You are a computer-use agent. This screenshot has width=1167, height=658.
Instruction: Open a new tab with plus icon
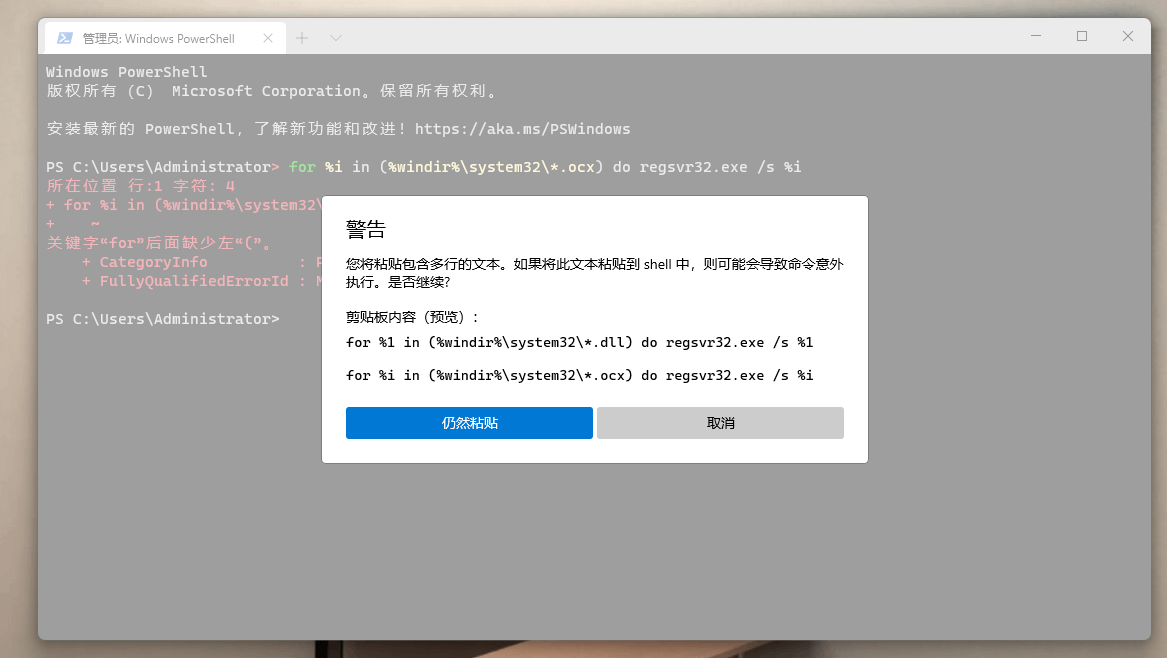coord(301,38)
